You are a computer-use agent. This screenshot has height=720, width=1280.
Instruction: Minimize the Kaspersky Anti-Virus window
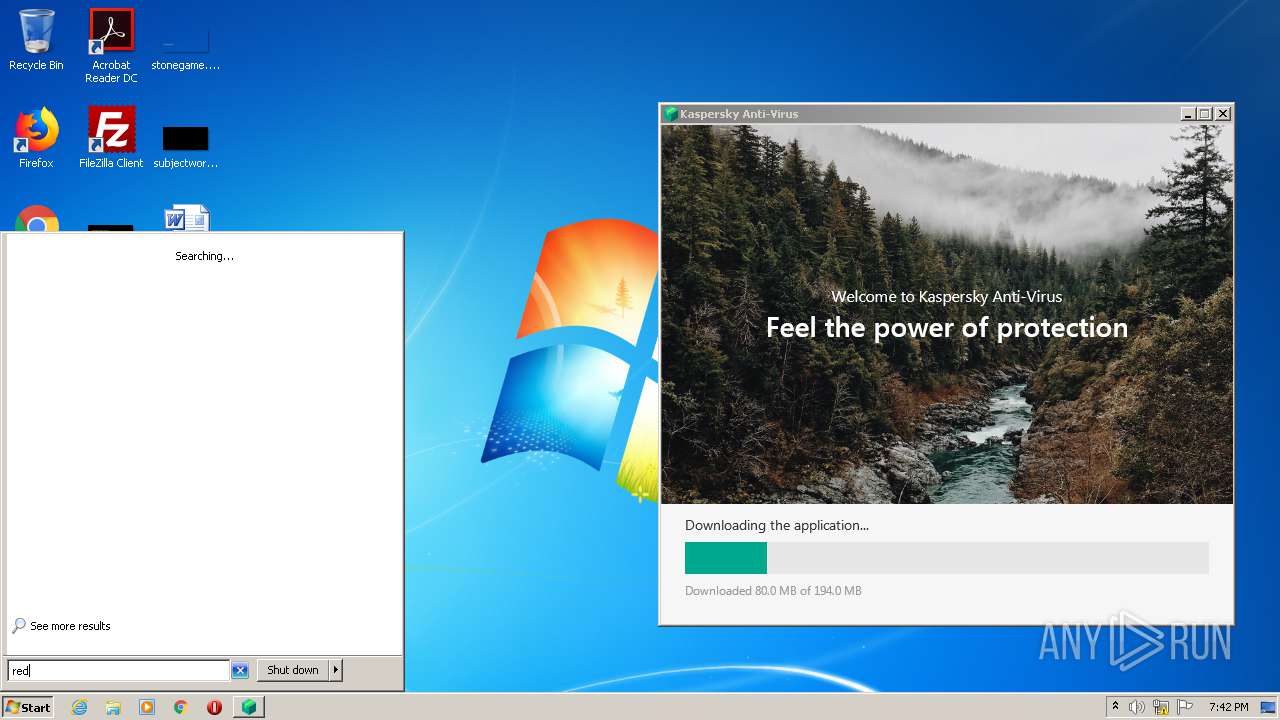pos(1188,114)
